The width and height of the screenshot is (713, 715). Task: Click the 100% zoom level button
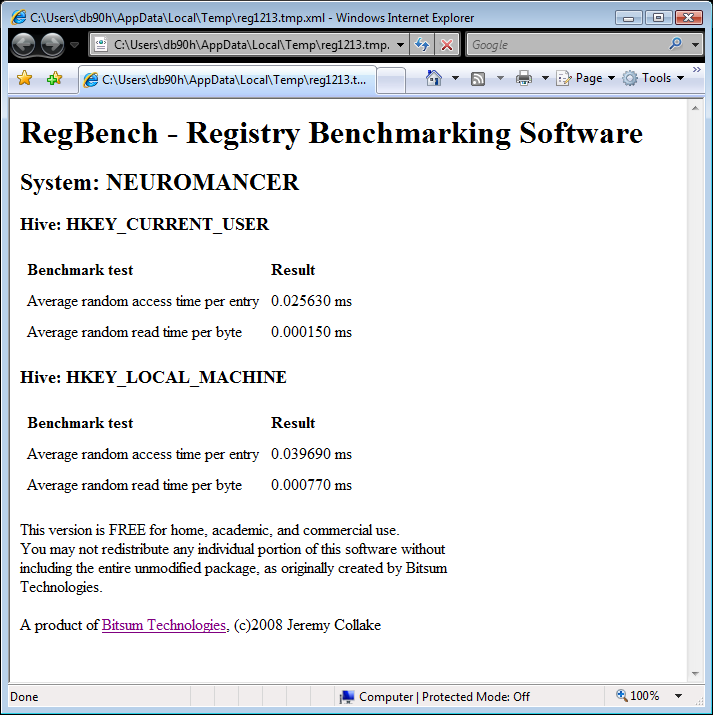[637, 696]
